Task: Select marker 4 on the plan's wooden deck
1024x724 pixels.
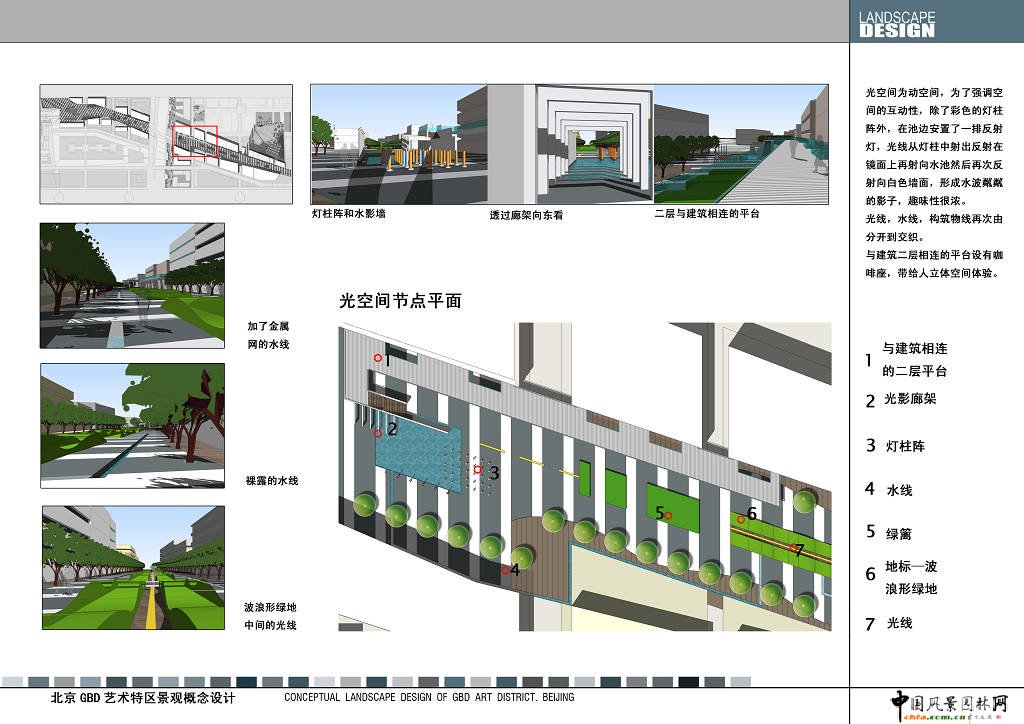Action: pos(506,571)
